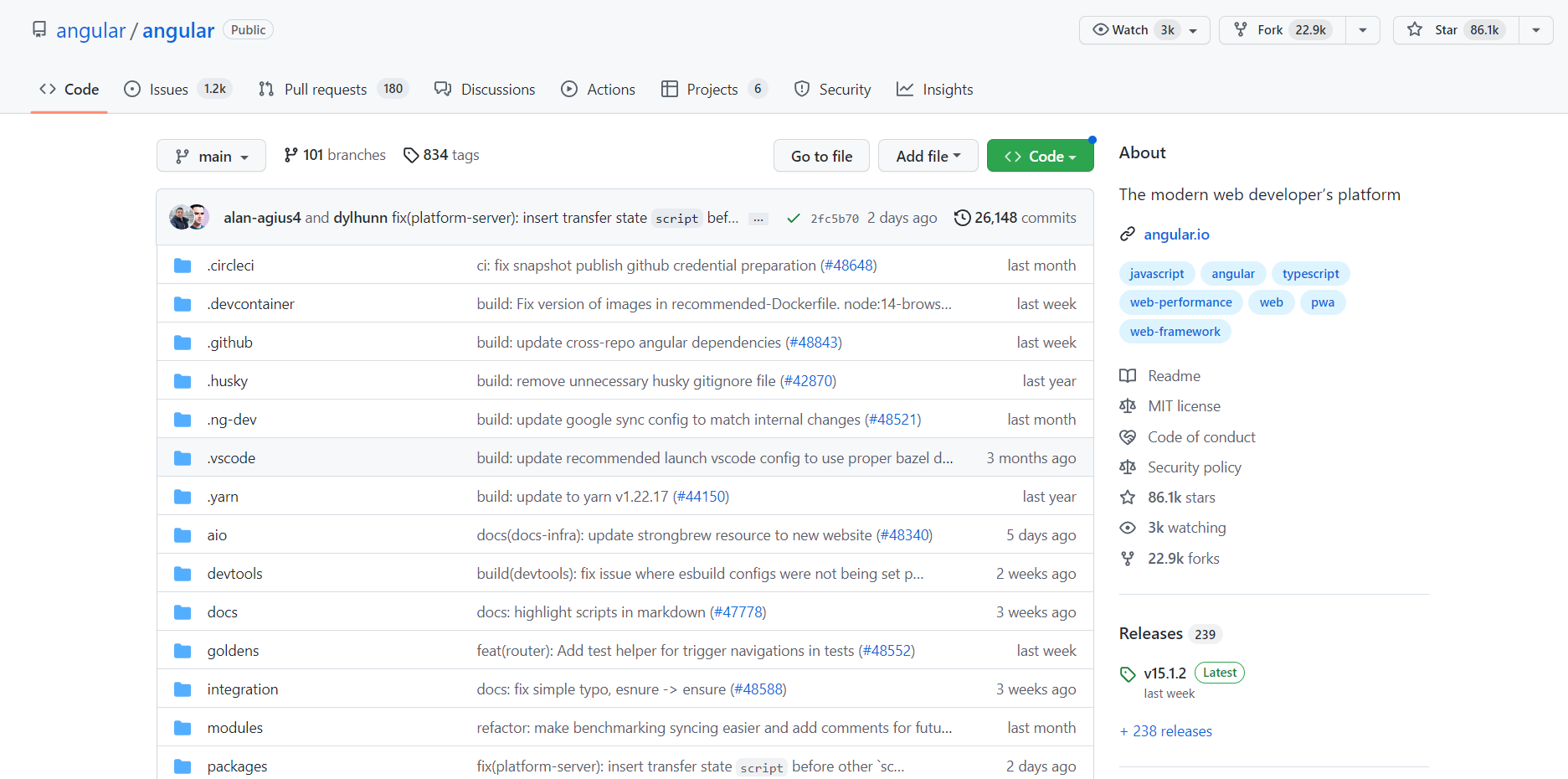Image resolution: width=1568 pixels, height=779 pixels.
Task: Click the book icon next to Readme
Action: 1128,376
